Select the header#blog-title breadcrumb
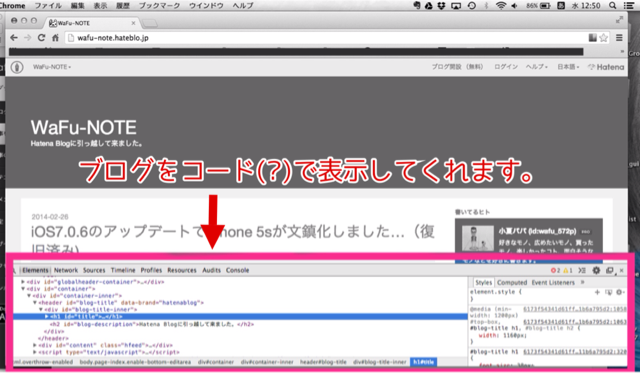Viewport: 640px width, 373px height. tap(323, 362)
